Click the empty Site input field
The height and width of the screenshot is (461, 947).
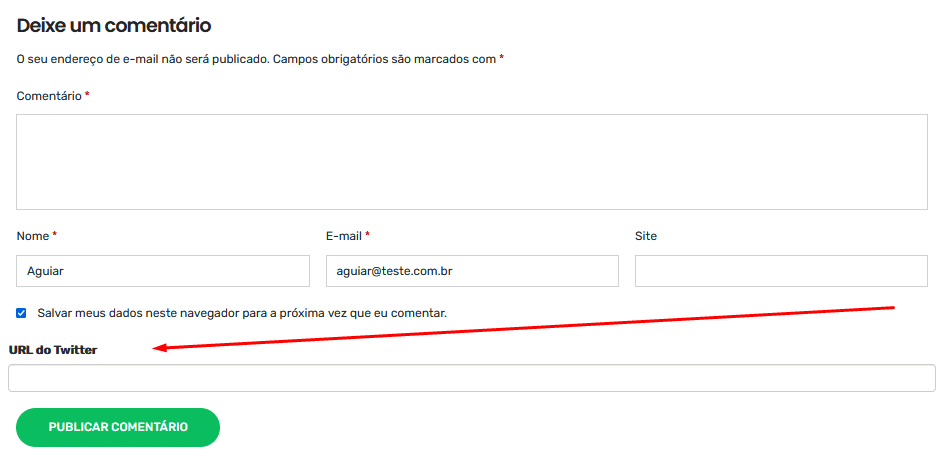(781, 271)
